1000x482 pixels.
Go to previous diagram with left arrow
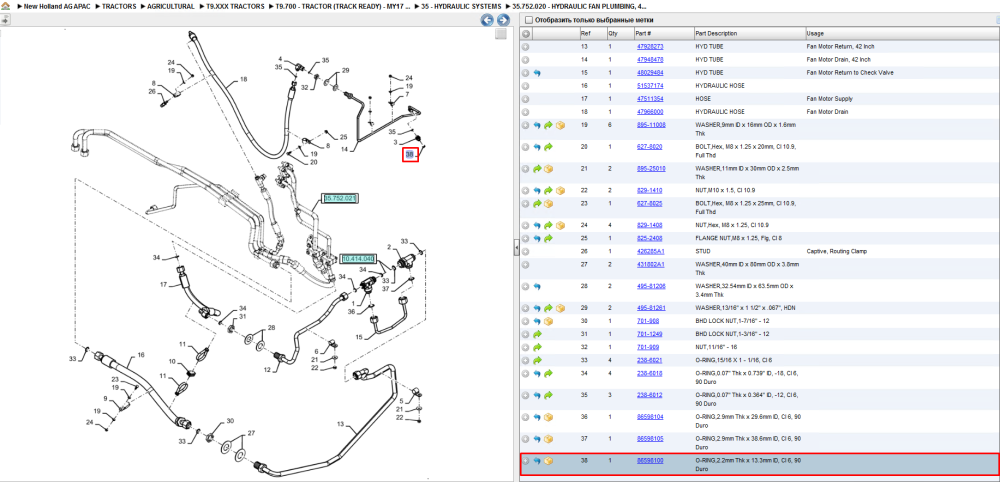tap(487, 20)
